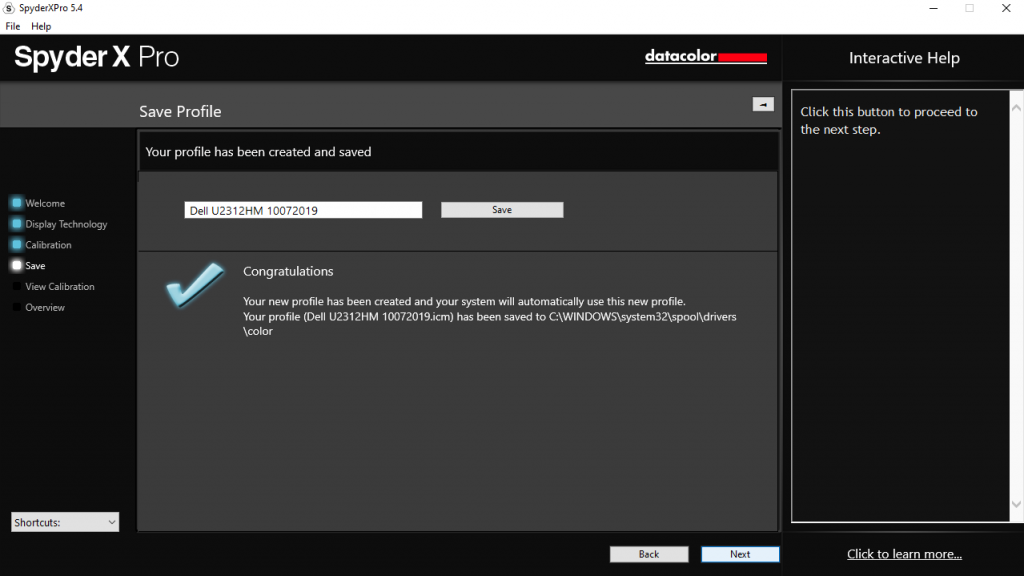Click the View Calibration step indicator square
Screen dimensions: 1024x576
click(17, 287)
